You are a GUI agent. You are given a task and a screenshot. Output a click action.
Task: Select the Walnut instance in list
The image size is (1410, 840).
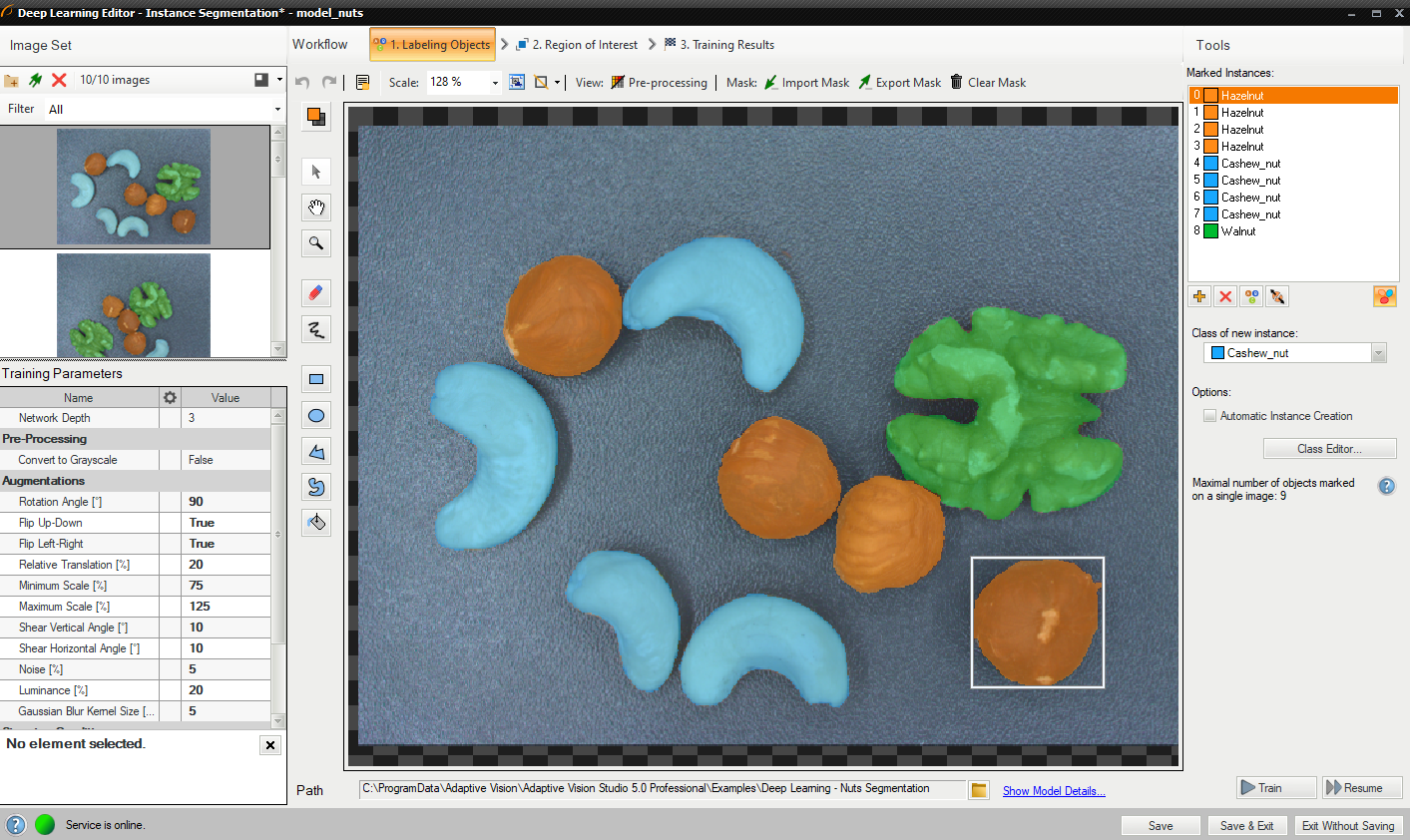coord(1238,231)
